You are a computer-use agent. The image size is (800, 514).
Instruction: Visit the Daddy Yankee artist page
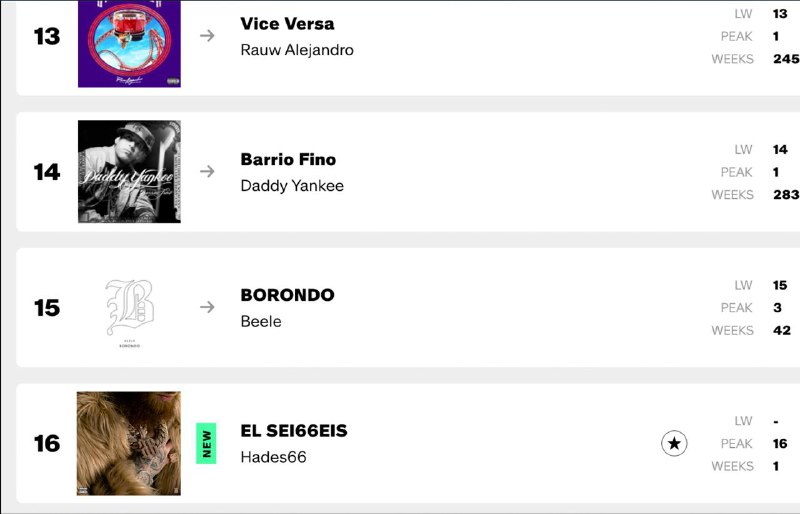click(292, 186)
